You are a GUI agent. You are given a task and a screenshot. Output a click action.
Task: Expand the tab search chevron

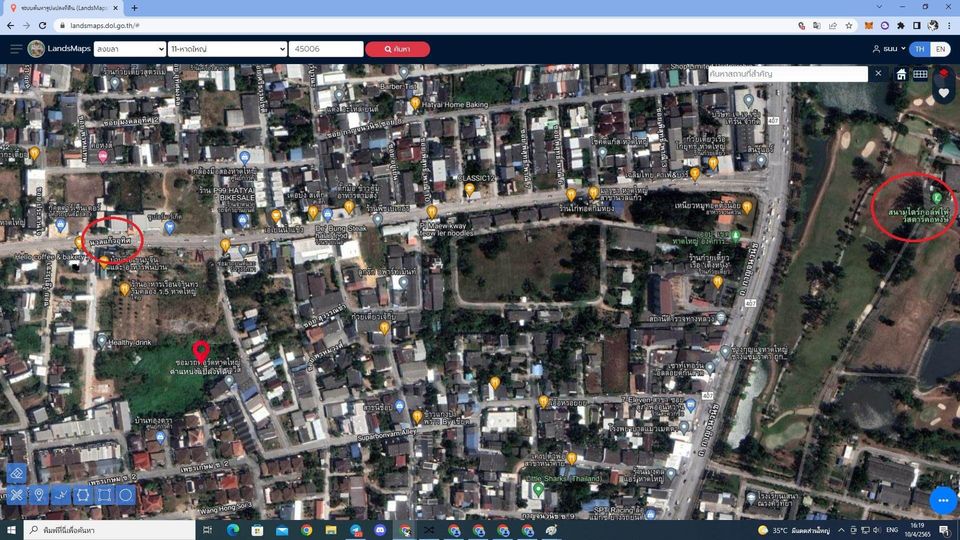point(879,7)
